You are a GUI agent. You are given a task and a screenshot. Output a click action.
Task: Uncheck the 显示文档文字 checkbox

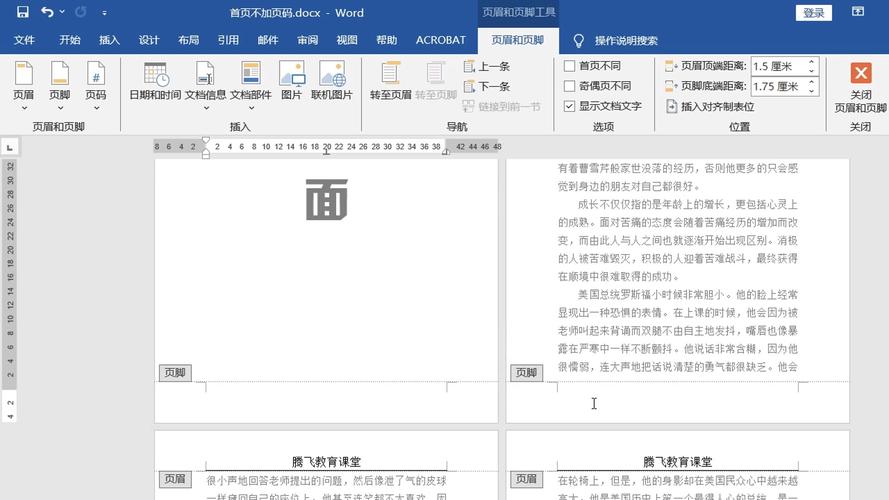(569, 106)
